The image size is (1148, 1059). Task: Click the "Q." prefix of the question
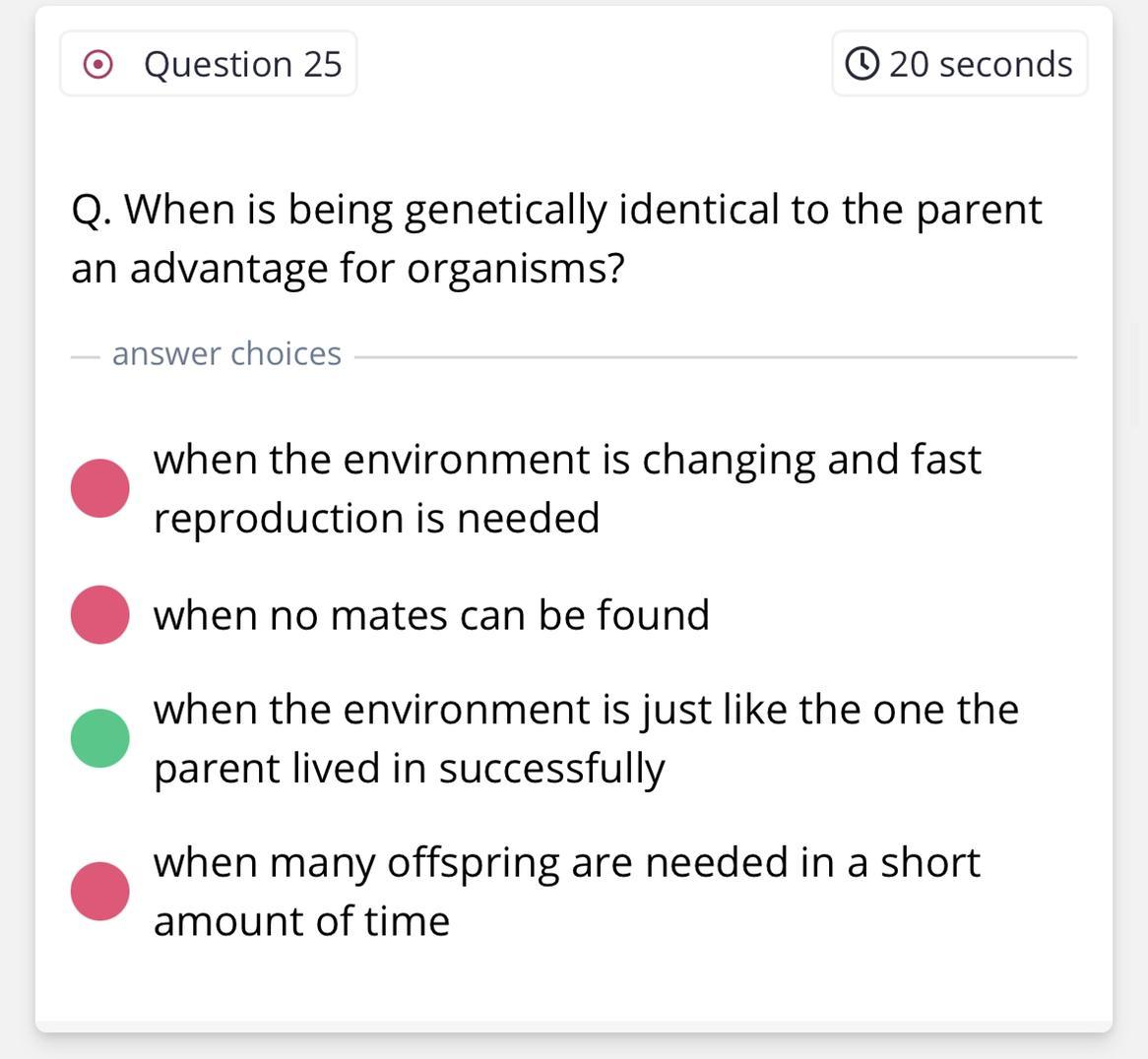[92, 211]
